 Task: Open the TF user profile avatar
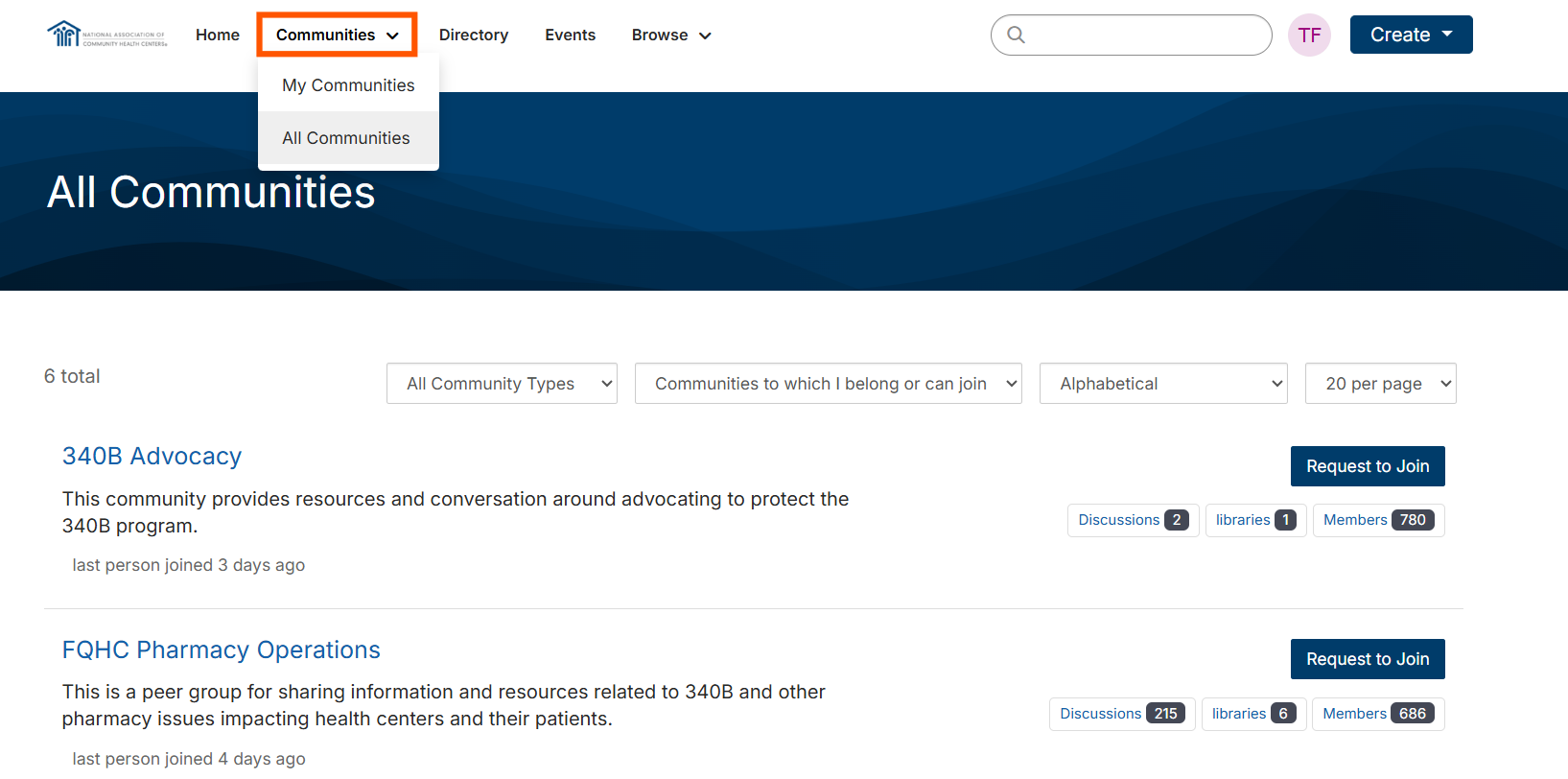[1309, 35]
